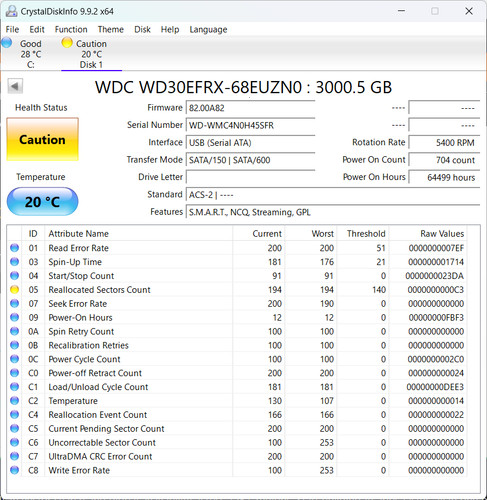Image resolution: width=487 pixels, height=500 pixels.
Task: Click the Power On Hours 64499 hours field
Action: tap(444, 177)
